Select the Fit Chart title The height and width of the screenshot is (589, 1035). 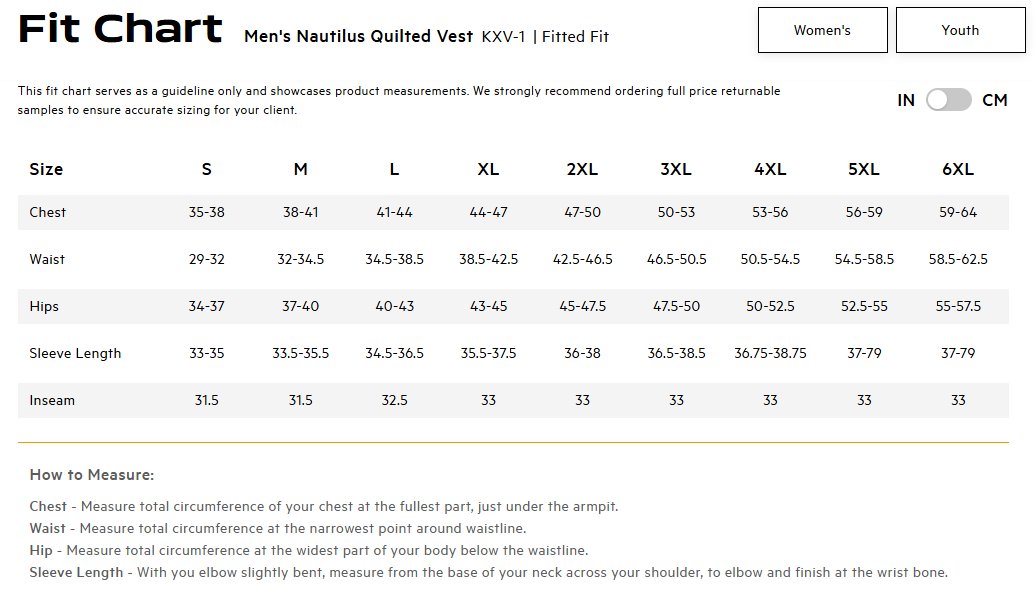coord(120,28)
